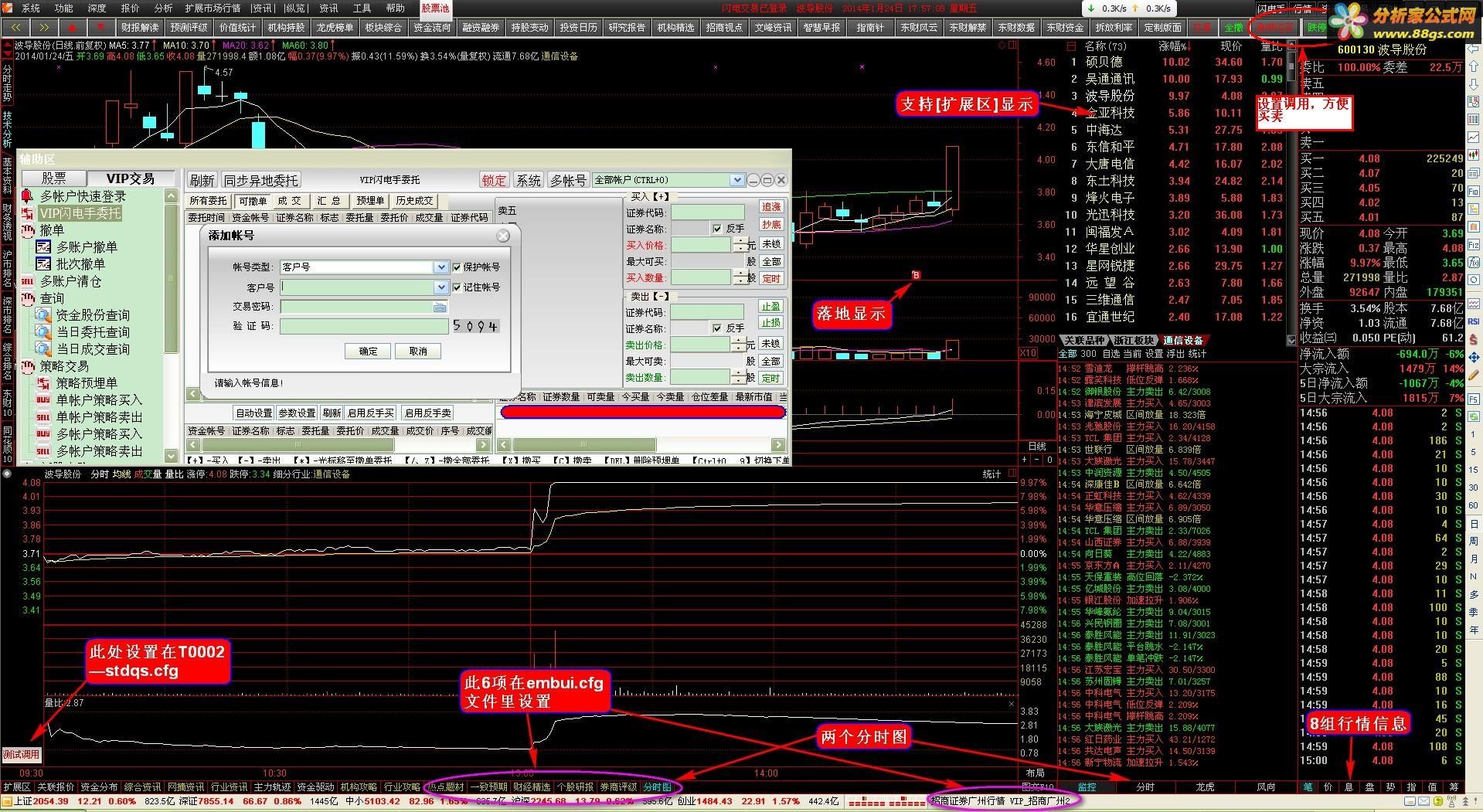Click 取消 in 添加帐号 dialog

pos(418,351)
